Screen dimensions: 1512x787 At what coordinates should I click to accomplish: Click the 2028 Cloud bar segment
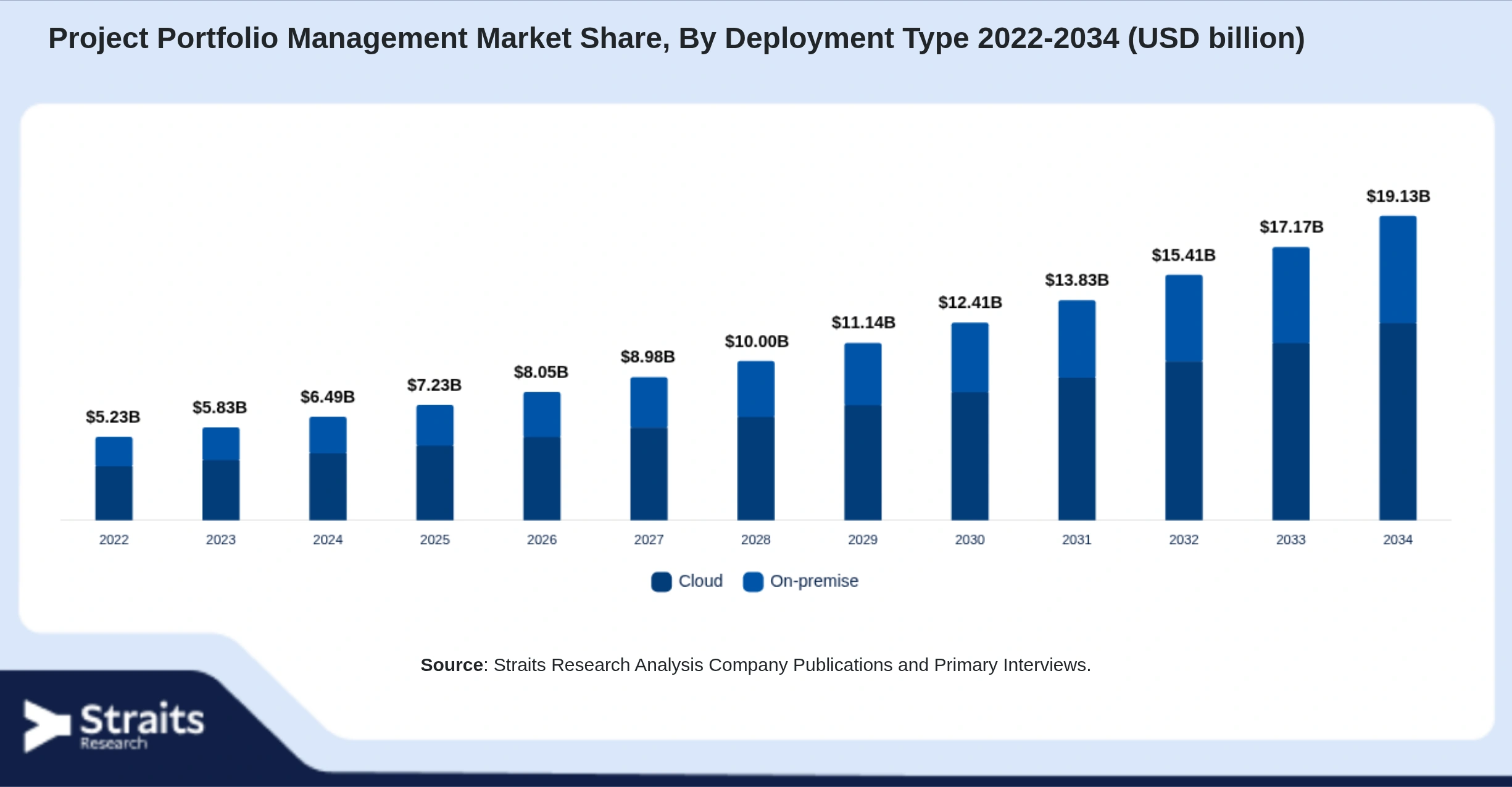[756, 469]
